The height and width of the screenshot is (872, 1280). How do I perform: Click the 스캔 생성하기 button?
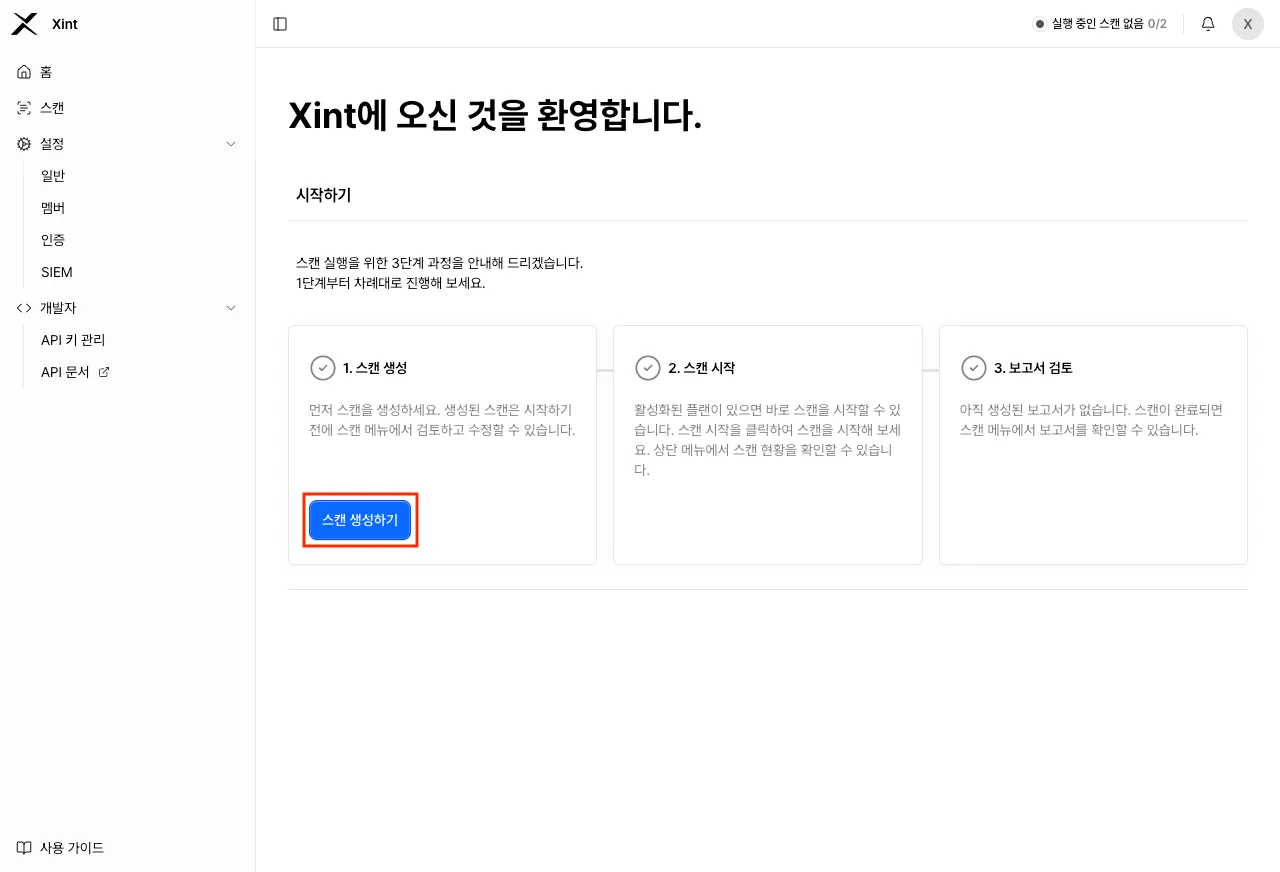point(360,519)
